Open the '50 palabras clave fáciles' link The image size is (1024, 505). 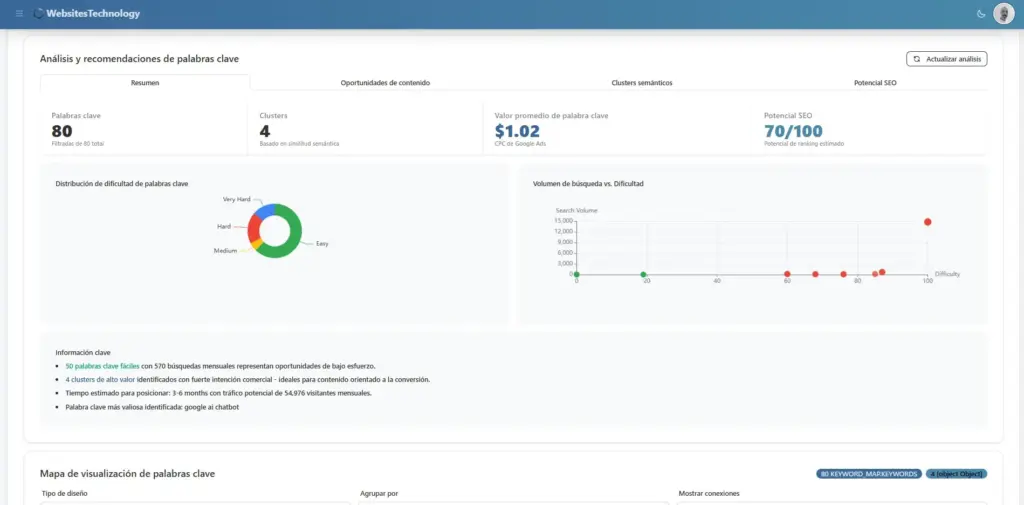tap(103, 367)
